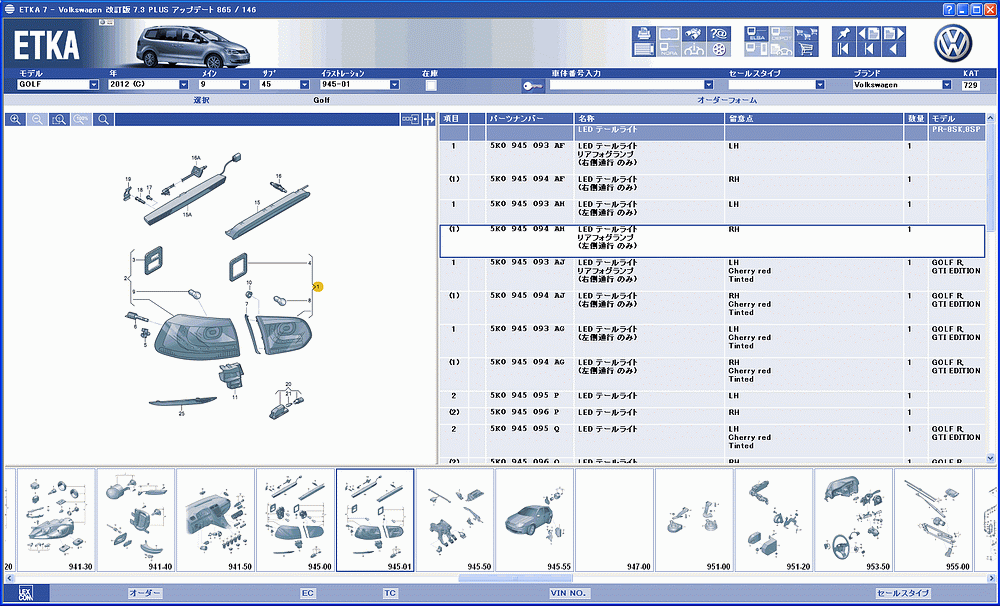1000x606 pixels.
Task: Open the DEPOT icon
Action: pos(781,34)
